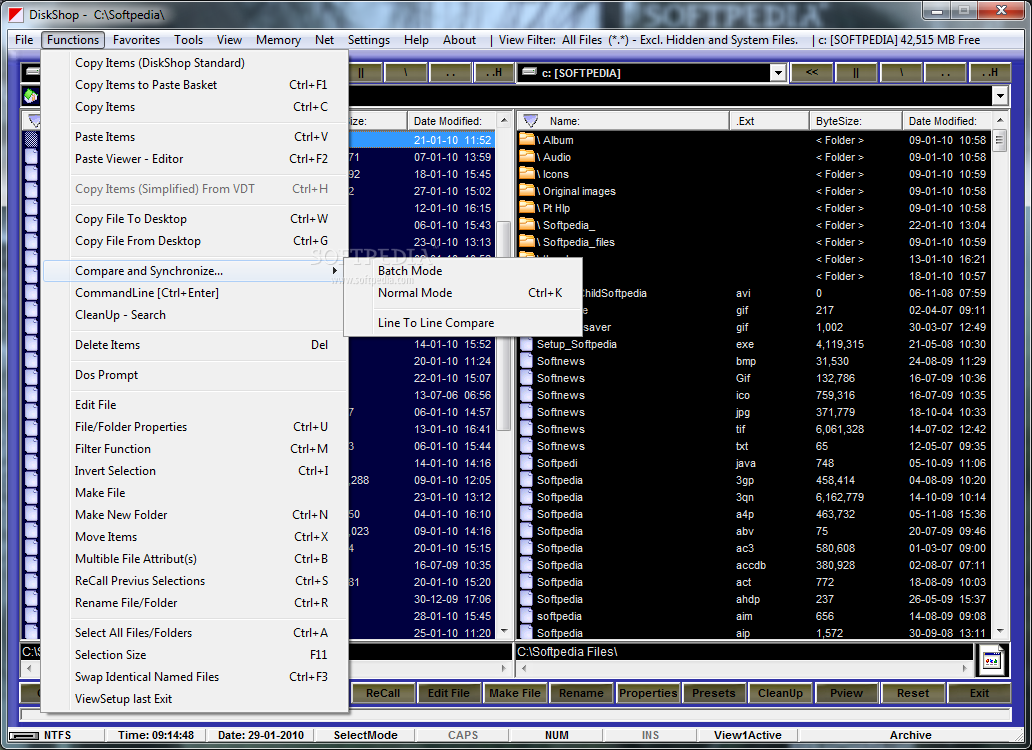Sort right pane by ByteSize column header
The height and width of the screenshot is (750, 1032).
[x=856, y=121]
